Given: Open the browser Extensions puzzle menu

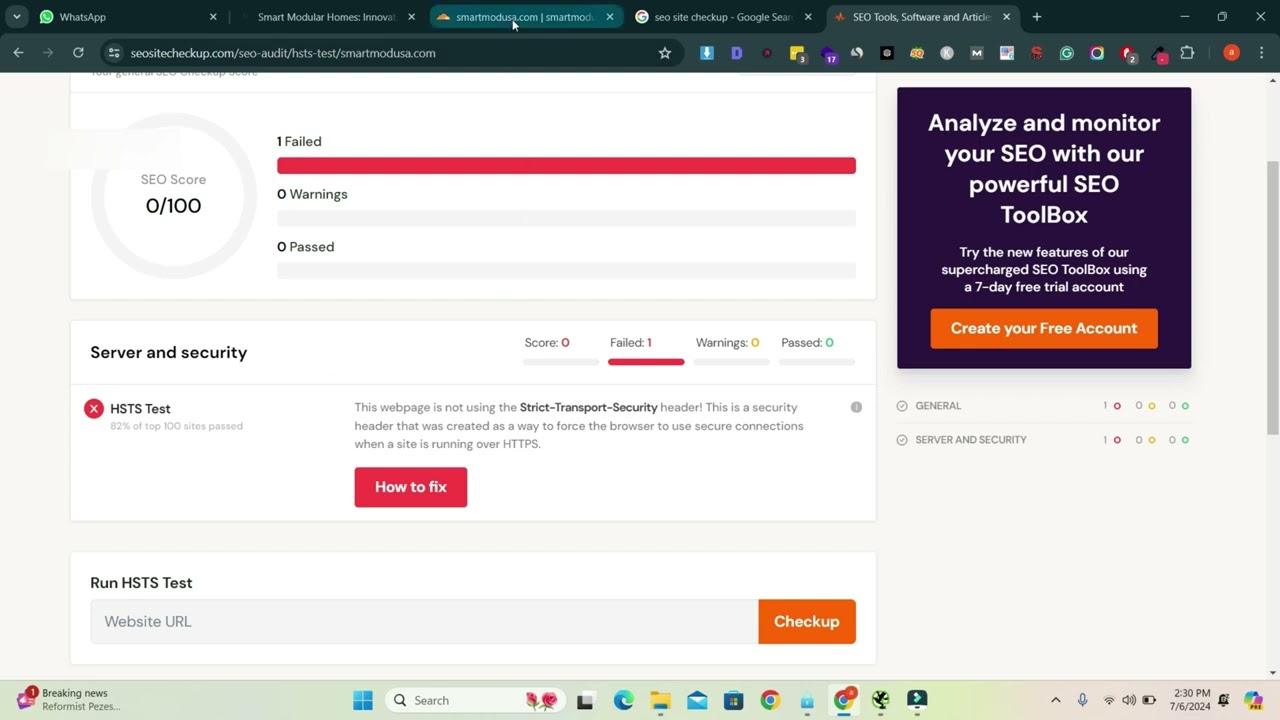Looking at the screenshot, I should tap(1187, 53).
